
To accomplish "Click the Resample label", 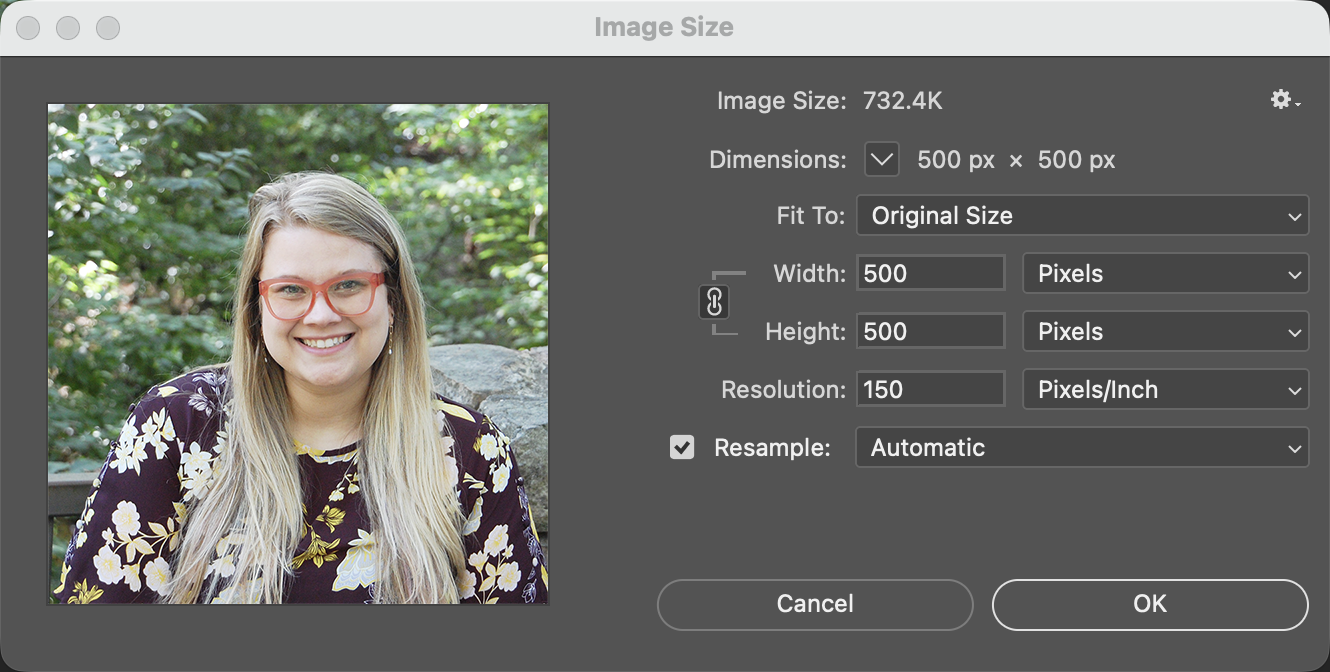I will [772, 448].
